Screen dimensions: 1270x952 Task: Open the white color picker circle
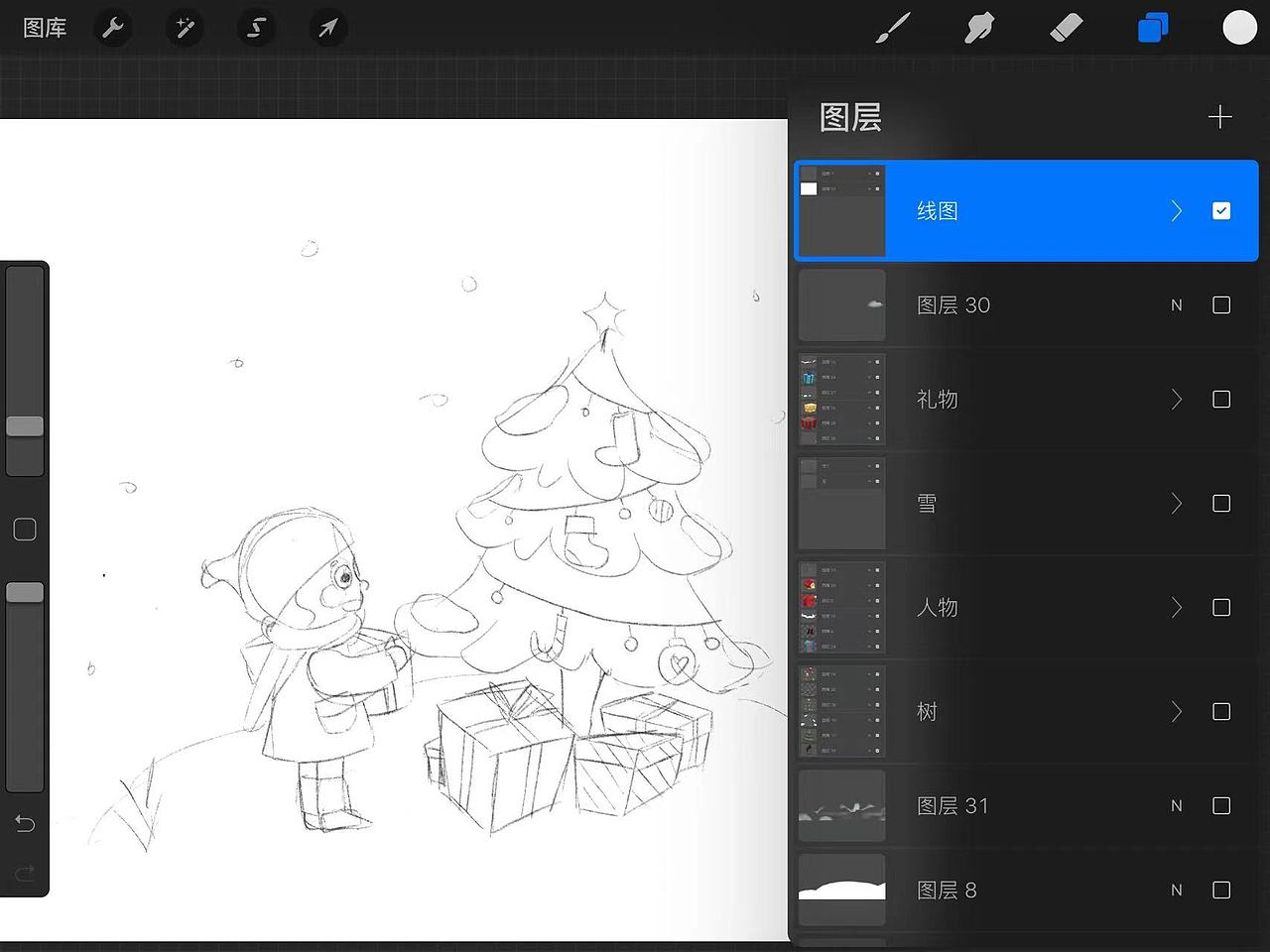coord(1239,28)
